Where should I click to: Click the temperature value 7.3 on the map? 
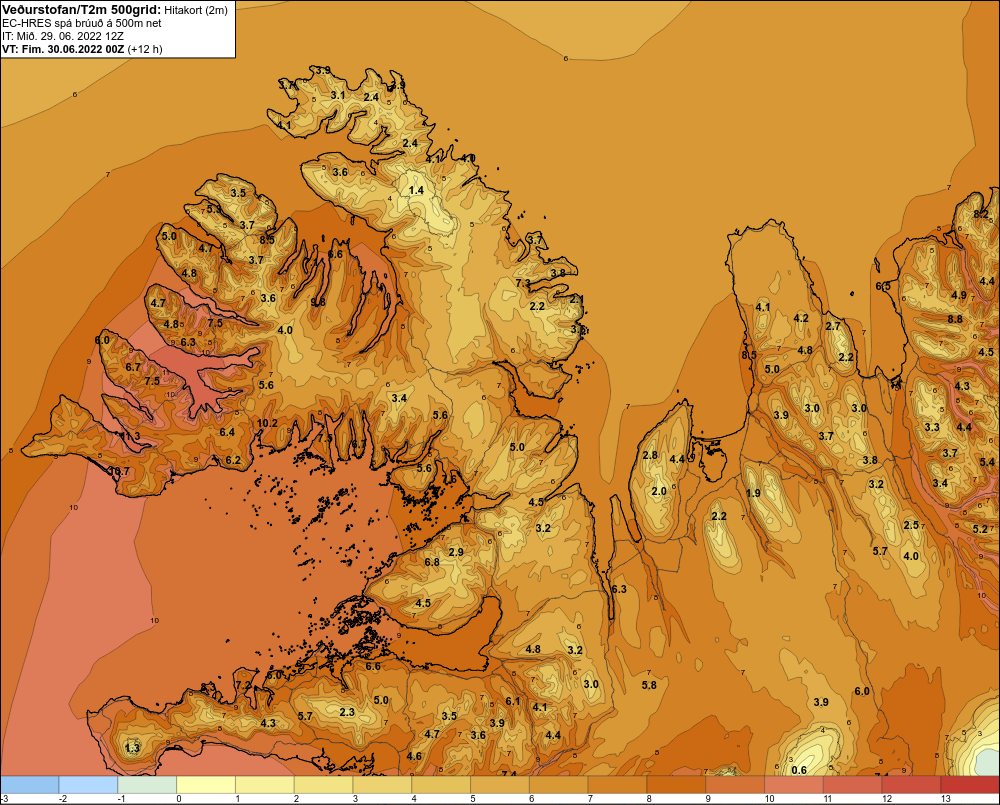523,283
